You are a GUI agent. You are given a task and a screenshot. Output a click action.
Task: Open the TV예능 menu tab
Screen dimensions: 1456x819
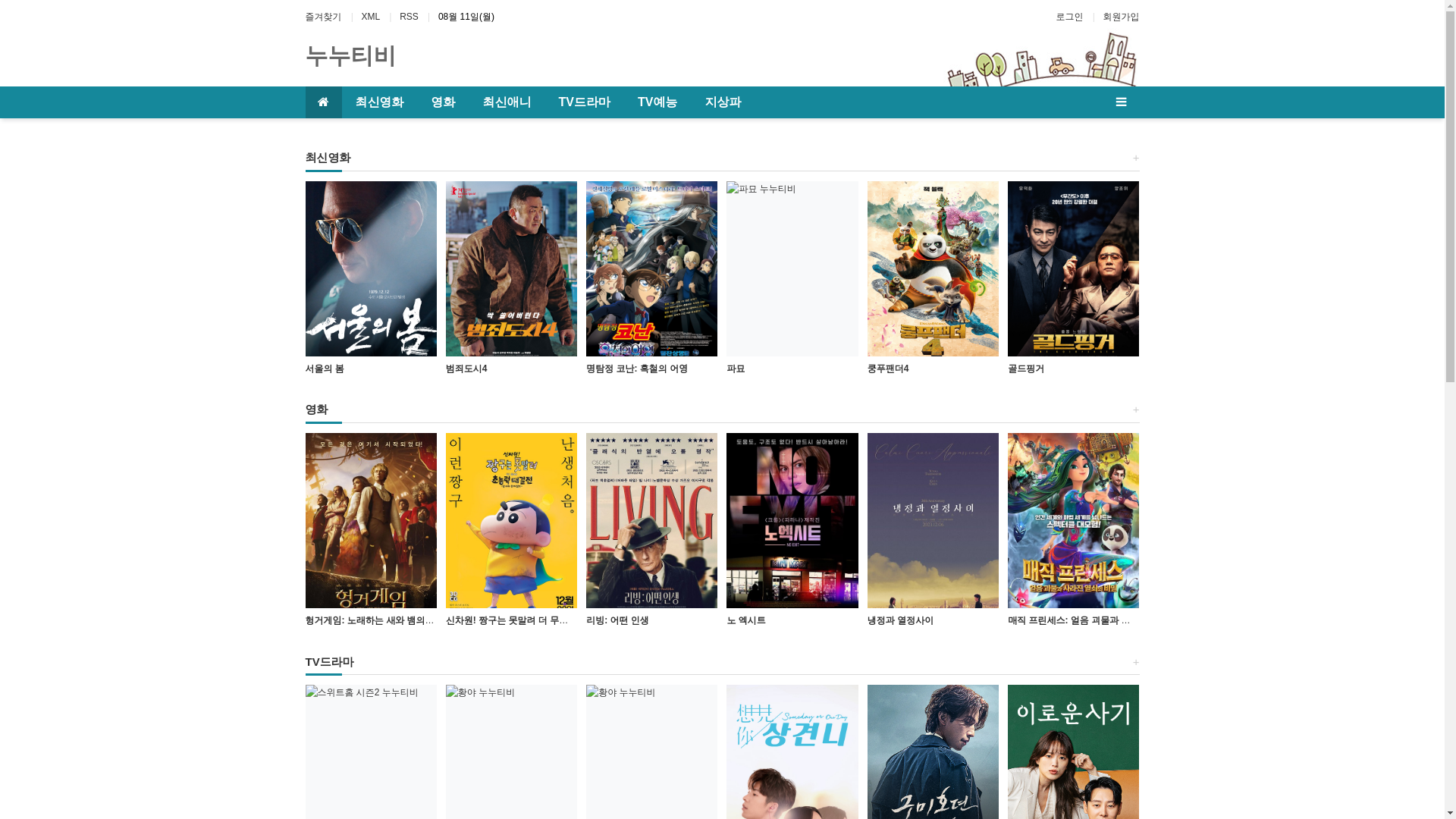657,102
